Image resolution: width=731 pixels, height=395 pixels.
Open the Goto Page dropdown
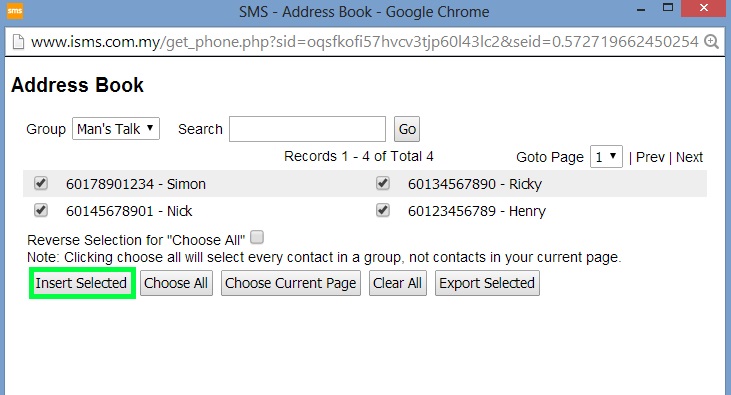[606, 157]
